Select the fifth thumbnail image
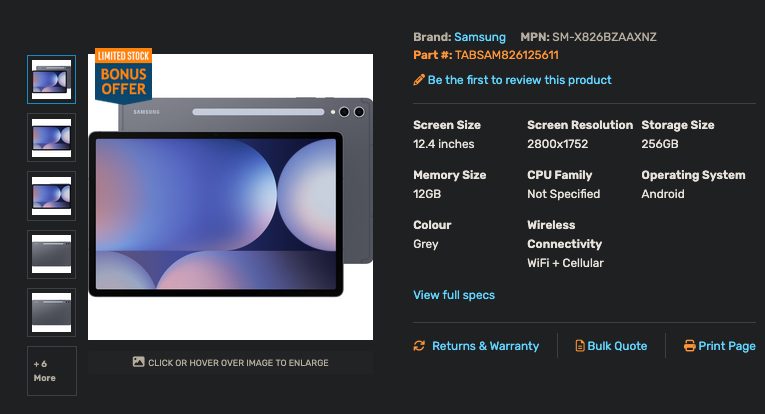Viewport: 765px width, 414px height. point(51,313)
